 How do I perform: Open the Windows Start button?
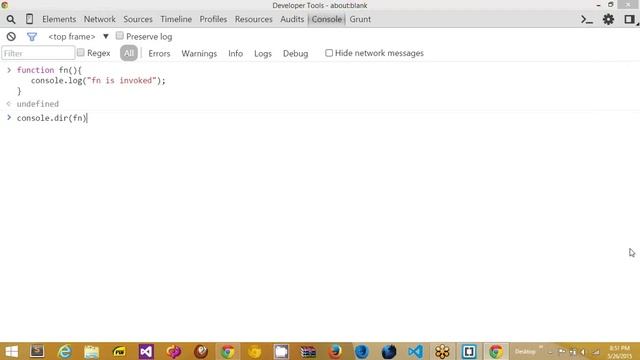point(11,351)
